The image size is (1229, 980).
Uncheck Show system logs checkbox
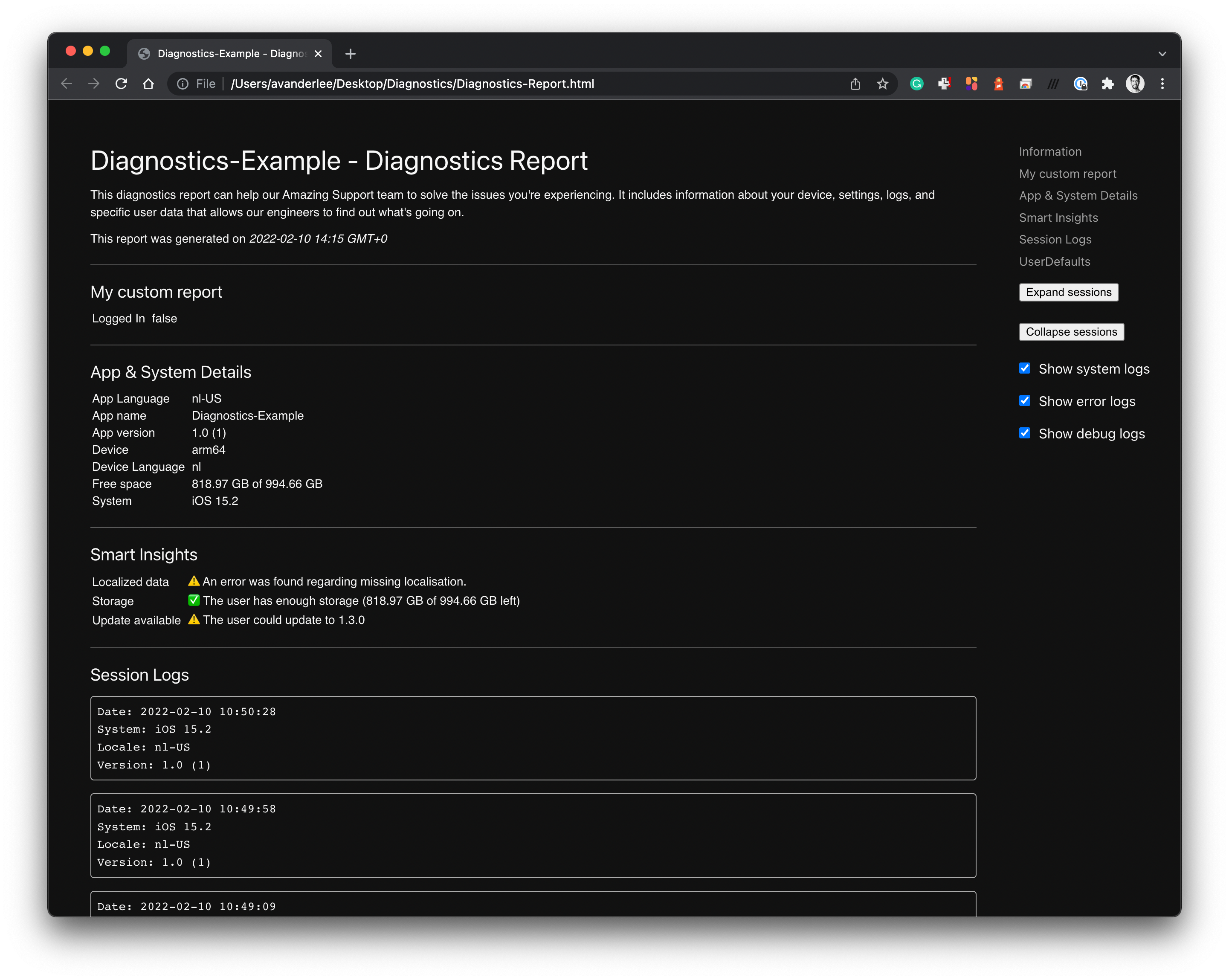point(1024,368)
